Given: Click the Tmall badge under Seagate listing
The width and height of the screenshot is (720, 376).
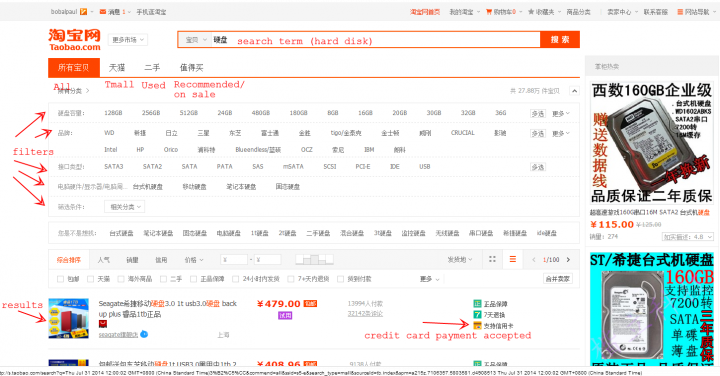Looking at the screenshot, I should point(103,324).
